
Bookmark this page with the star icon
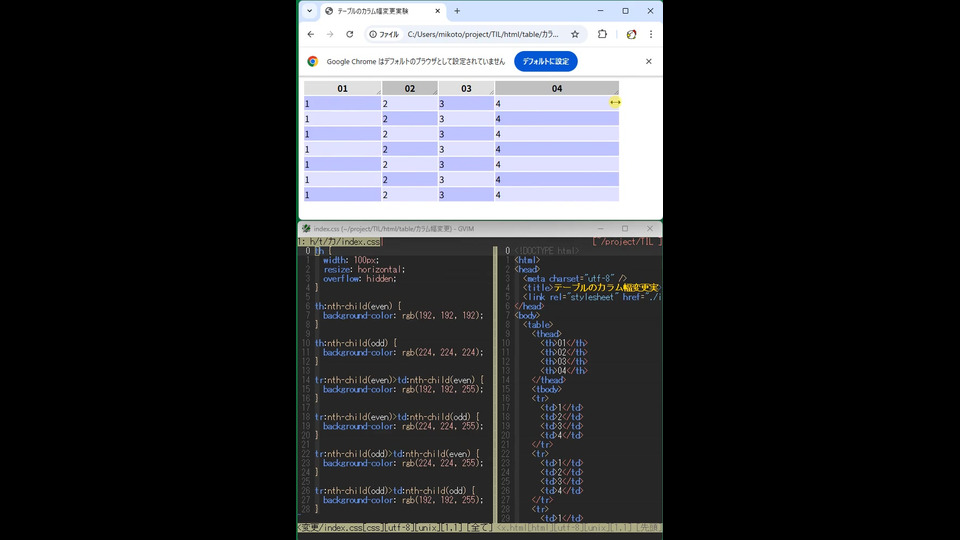pyautogui.click(x=575, y=34)
